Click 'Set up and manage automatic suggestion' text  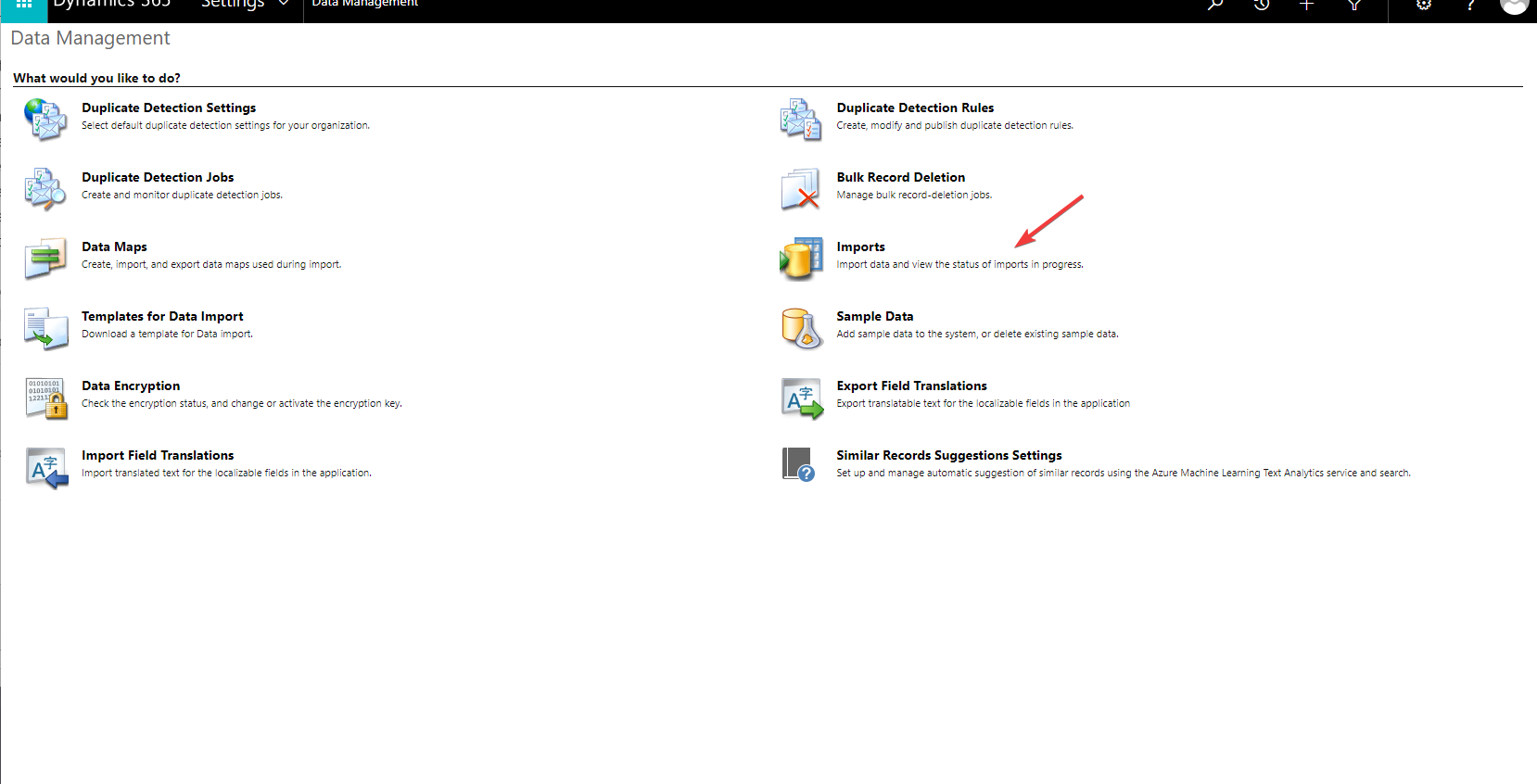[x=1124, y=473]
